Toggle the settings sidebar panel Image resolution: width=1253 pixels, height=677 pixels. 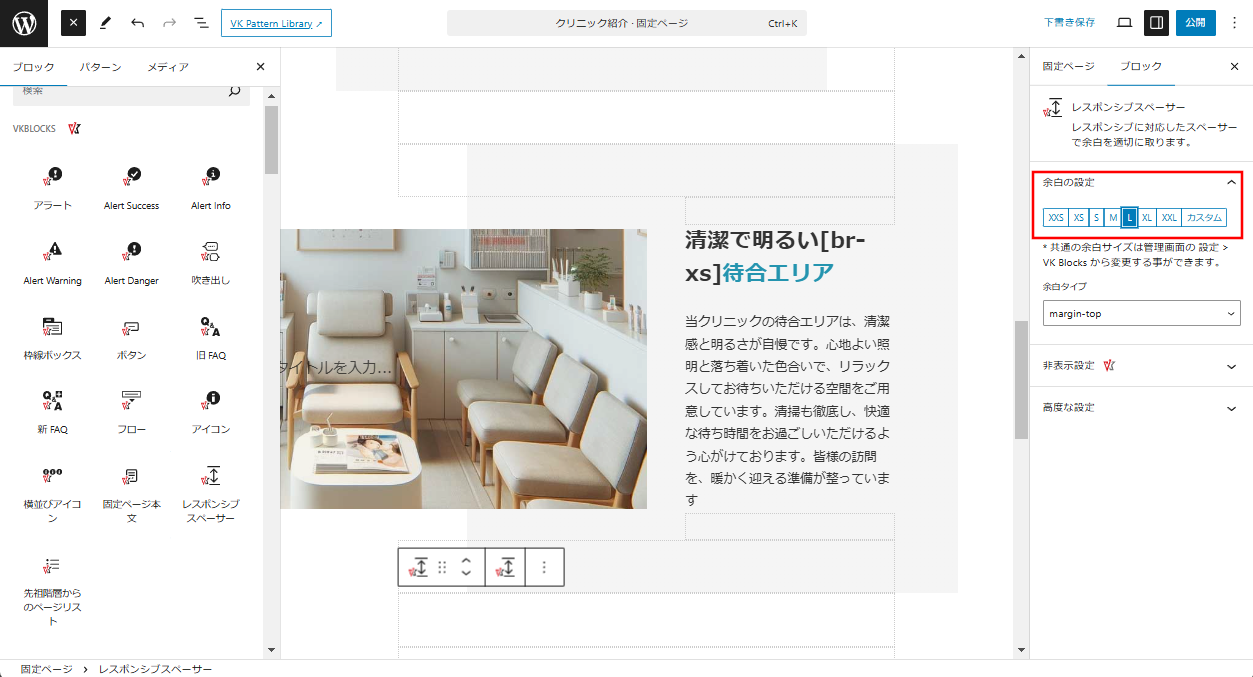tap(1156, 23)
